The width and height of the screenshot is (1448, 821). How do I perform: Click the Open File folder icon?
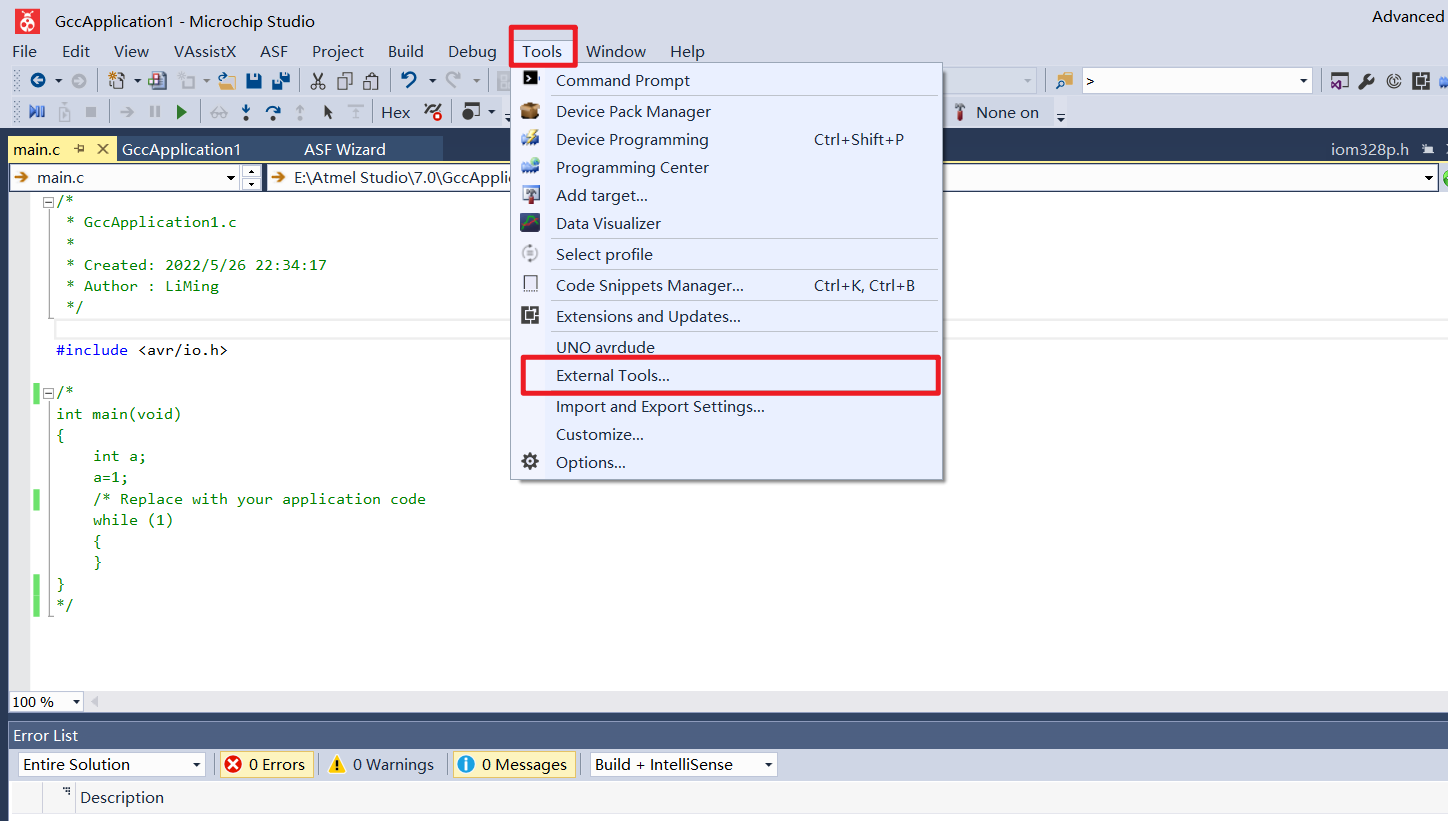pyautogui.click(x=227, y=81)
